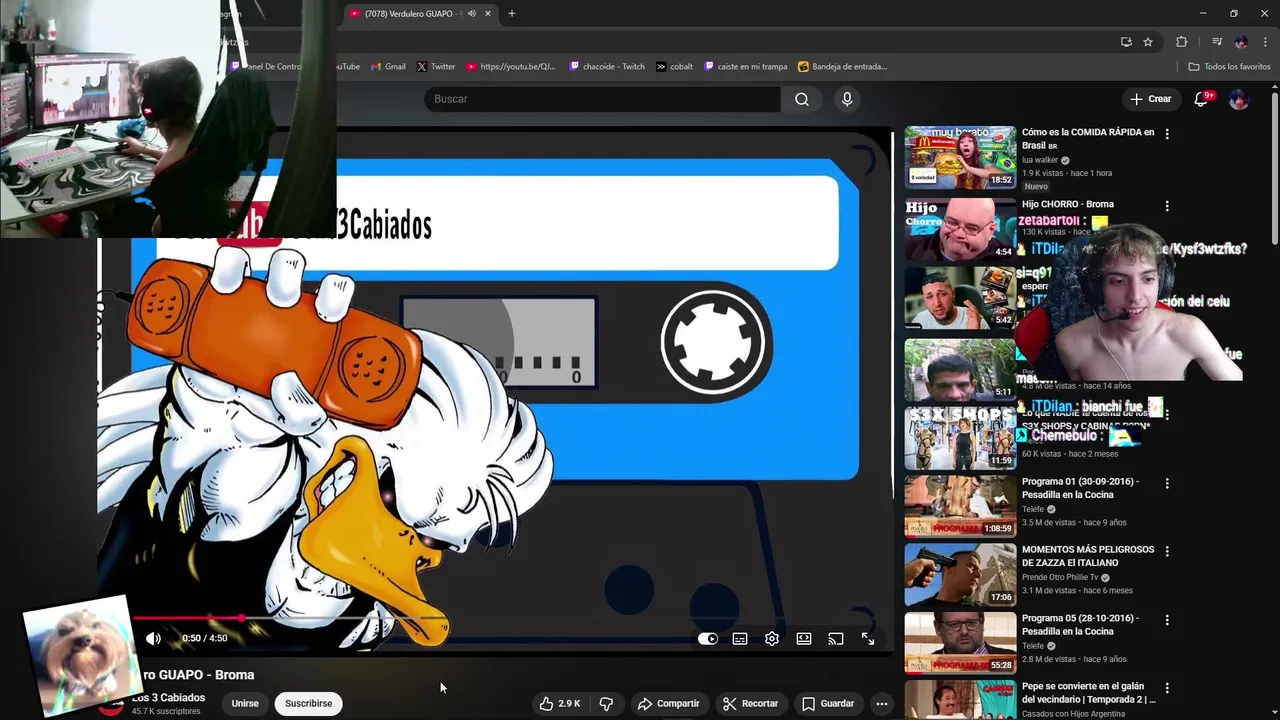Toggle the autoplay switch in player
Image resolution: width=1280 pixels, height=720 pixels.
[x=708, y=639]
